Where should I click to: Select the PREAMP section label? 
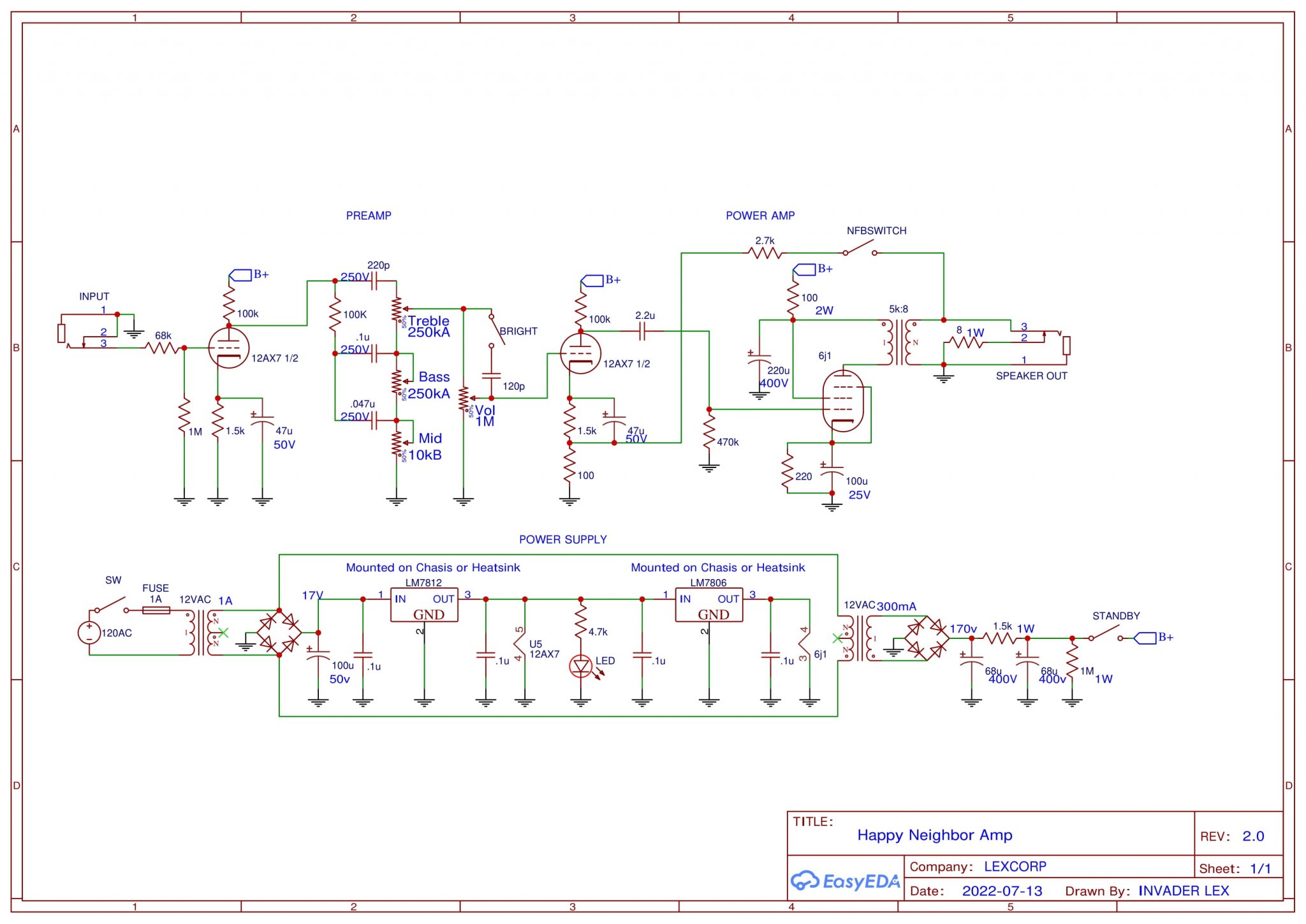pos(369,216)
